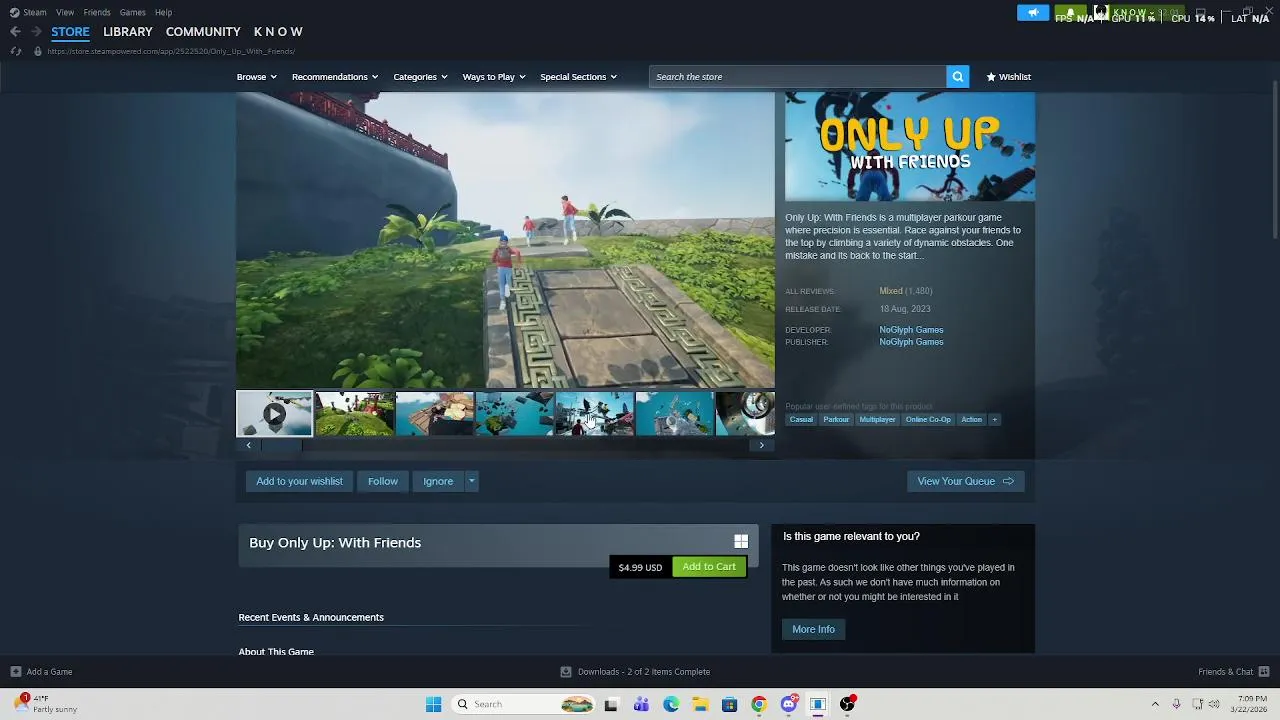Expand the Browse dropdown
Screen dimensions: 1280x720
click(256, 77)
